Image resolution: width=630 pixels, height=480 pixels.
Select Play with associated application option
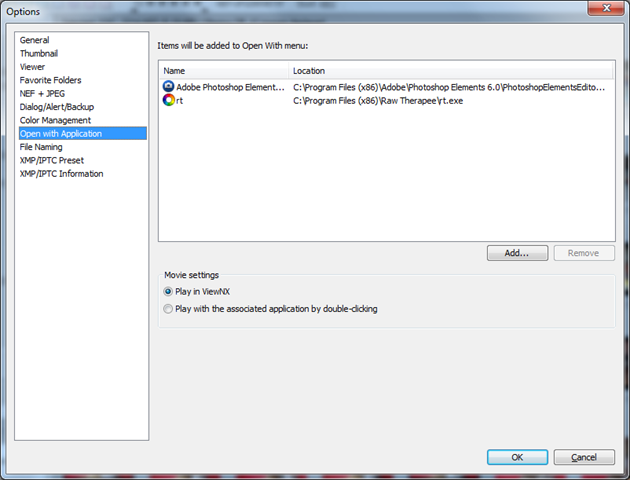[x=168, y=309]
